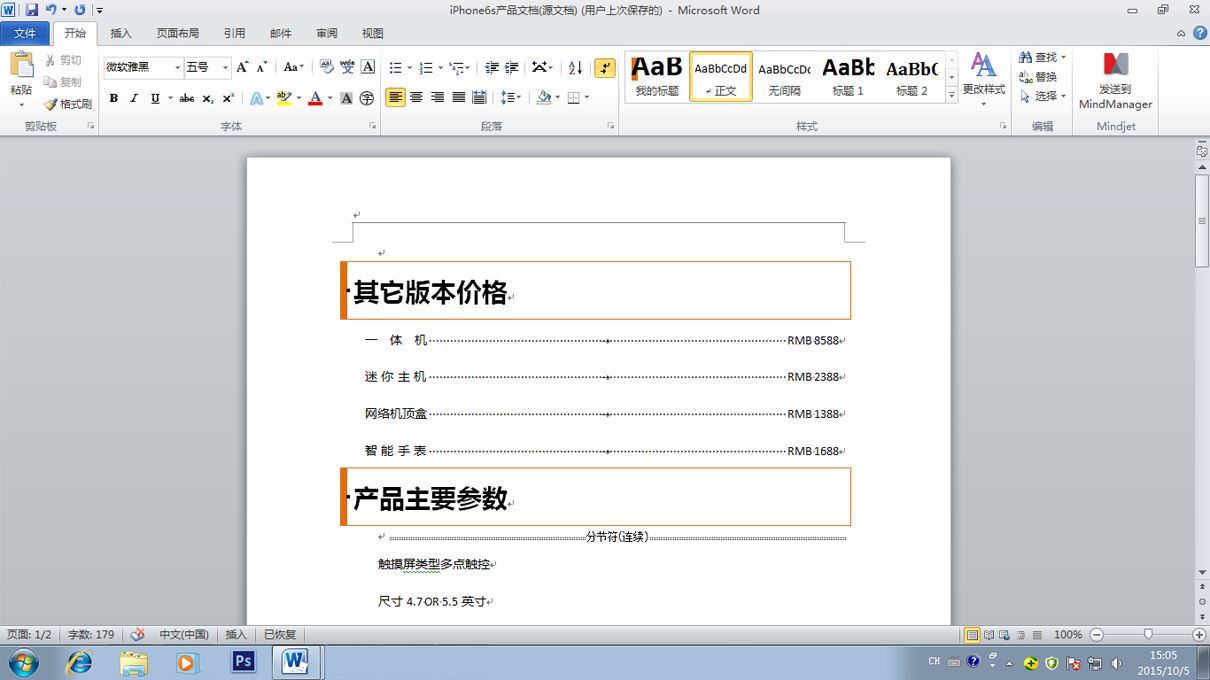Insert enclosed character (circled 字)
This screenshot has width=1210, height=680.
tap(367, 98)
